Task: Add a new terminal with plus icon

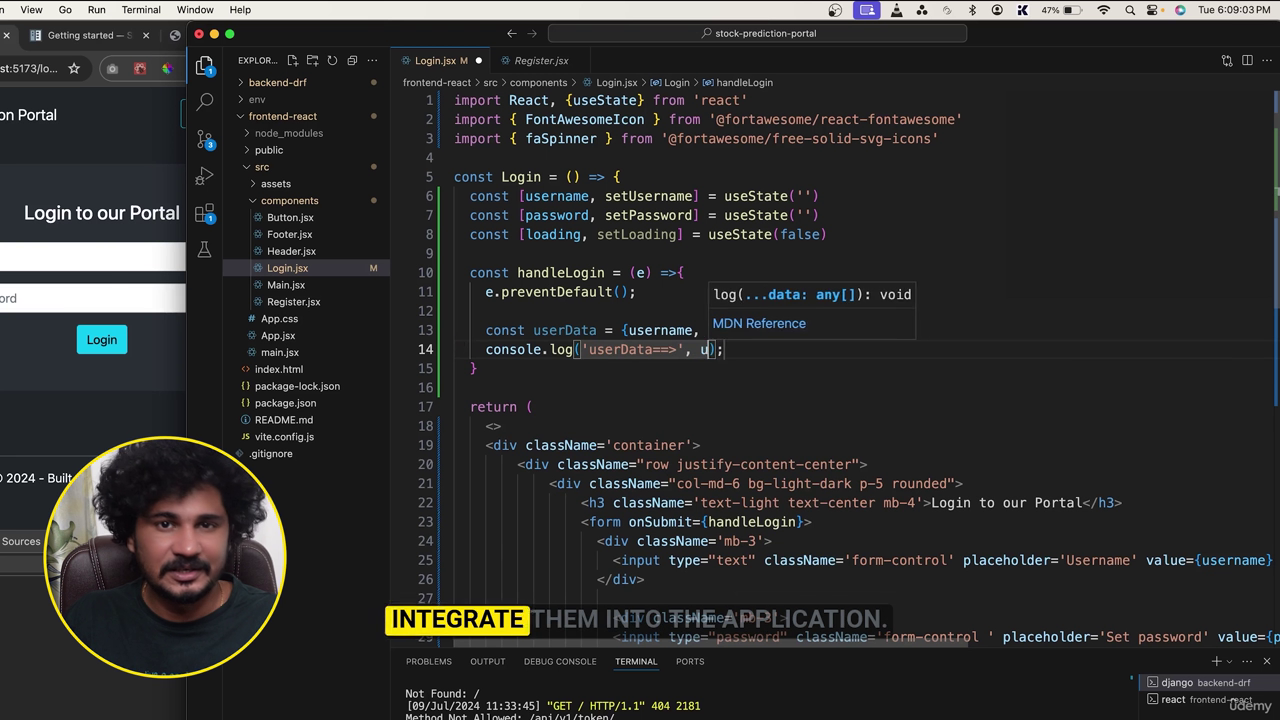Action: coord(1216,661)
